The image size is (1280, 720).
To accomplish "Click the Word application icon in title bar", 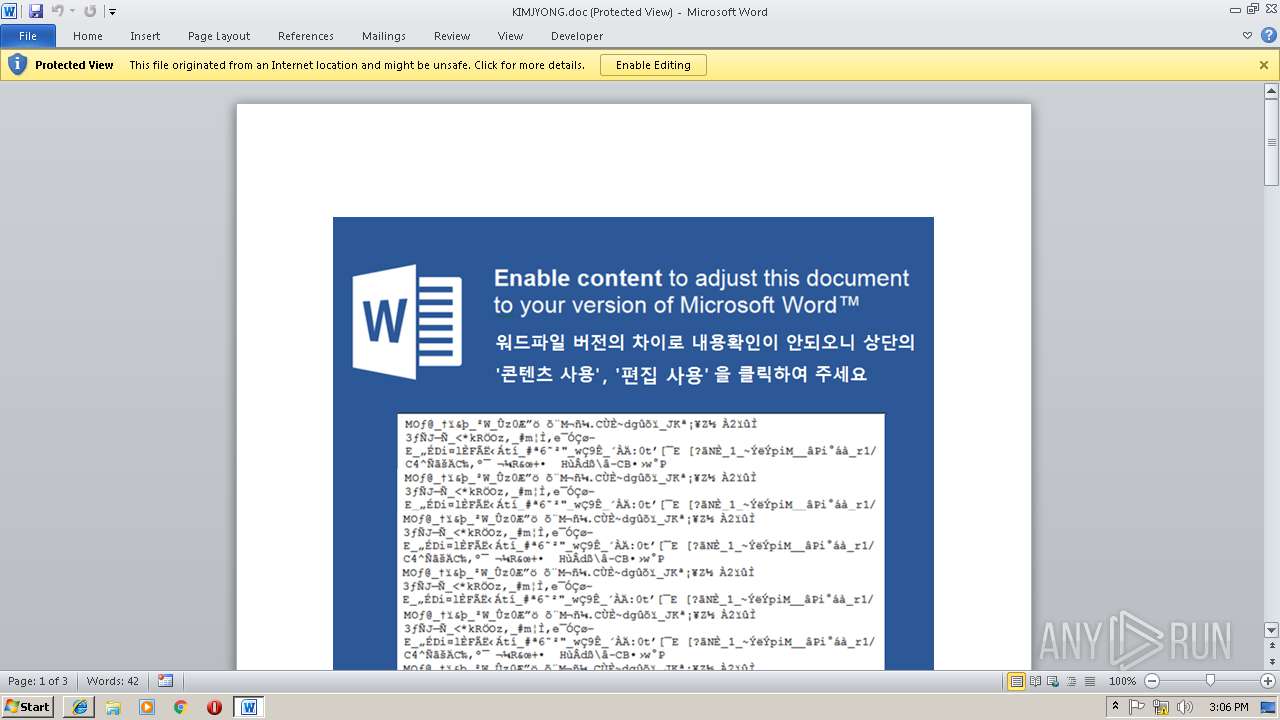I will pyautogui.click(x=9, y=11).
